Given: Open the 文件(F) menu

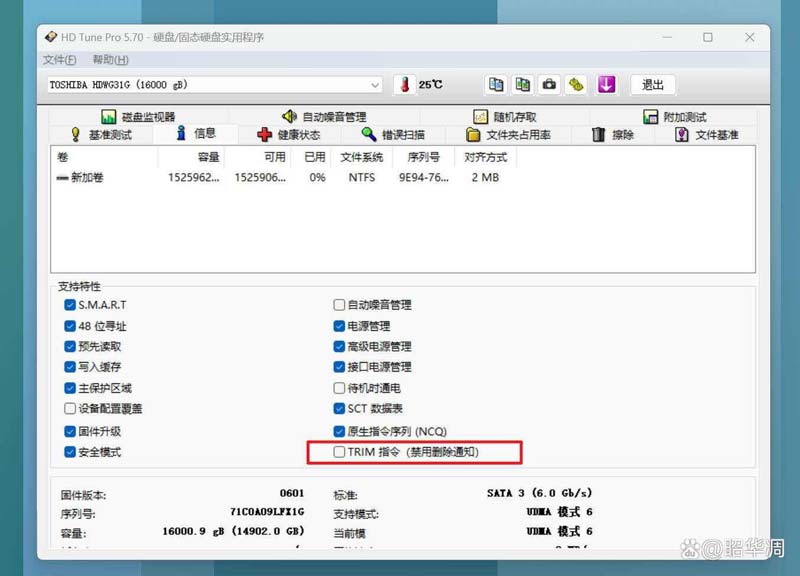Looking at the screenshot, I should point(58,60).
